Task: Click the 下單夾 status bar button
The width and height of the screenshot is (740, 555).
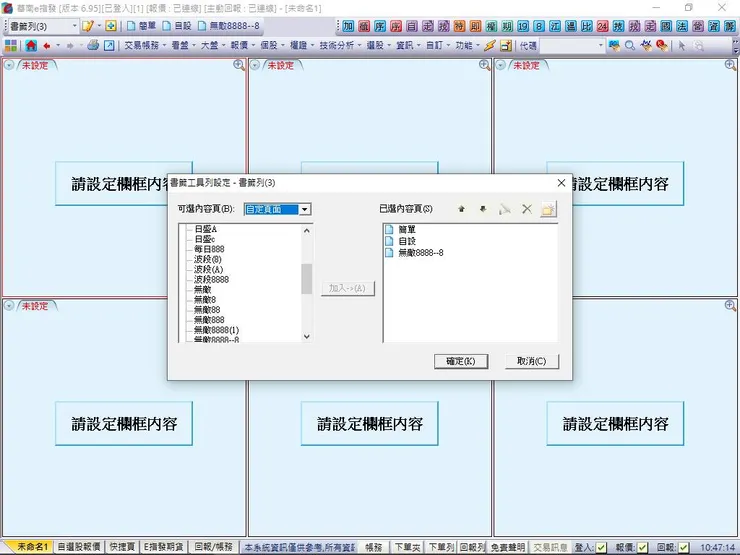Action: point(407,547)
